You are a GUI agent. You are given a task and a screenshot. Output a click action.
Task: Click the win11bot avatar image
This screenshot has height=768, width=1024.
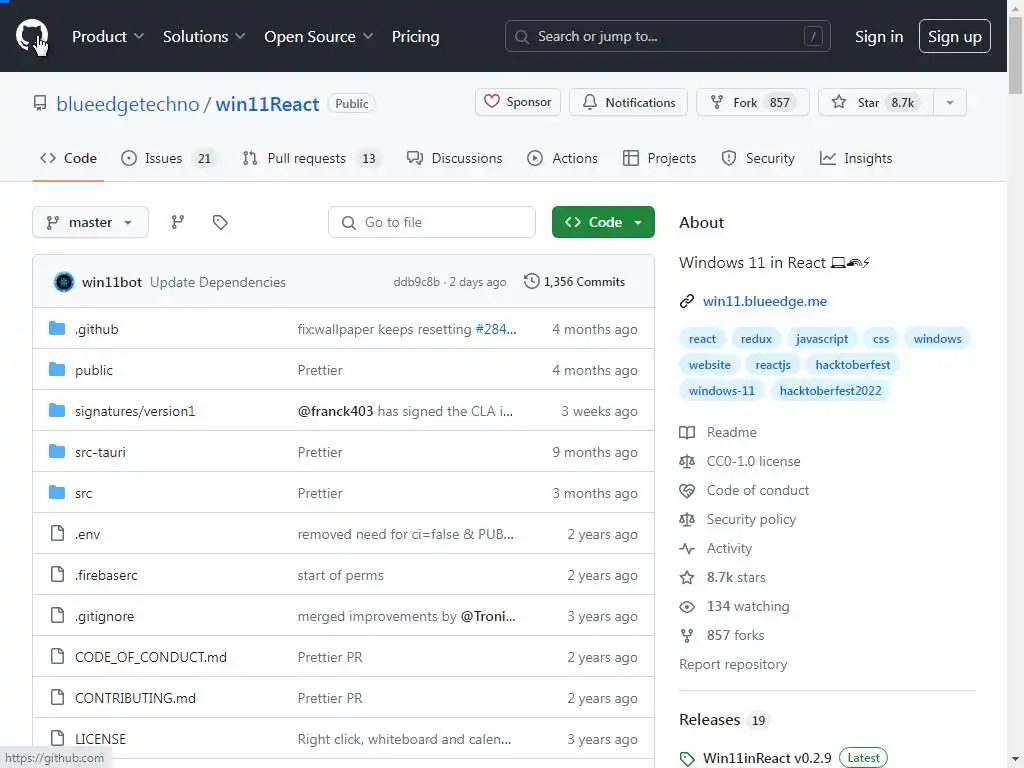tap(64, 282)
